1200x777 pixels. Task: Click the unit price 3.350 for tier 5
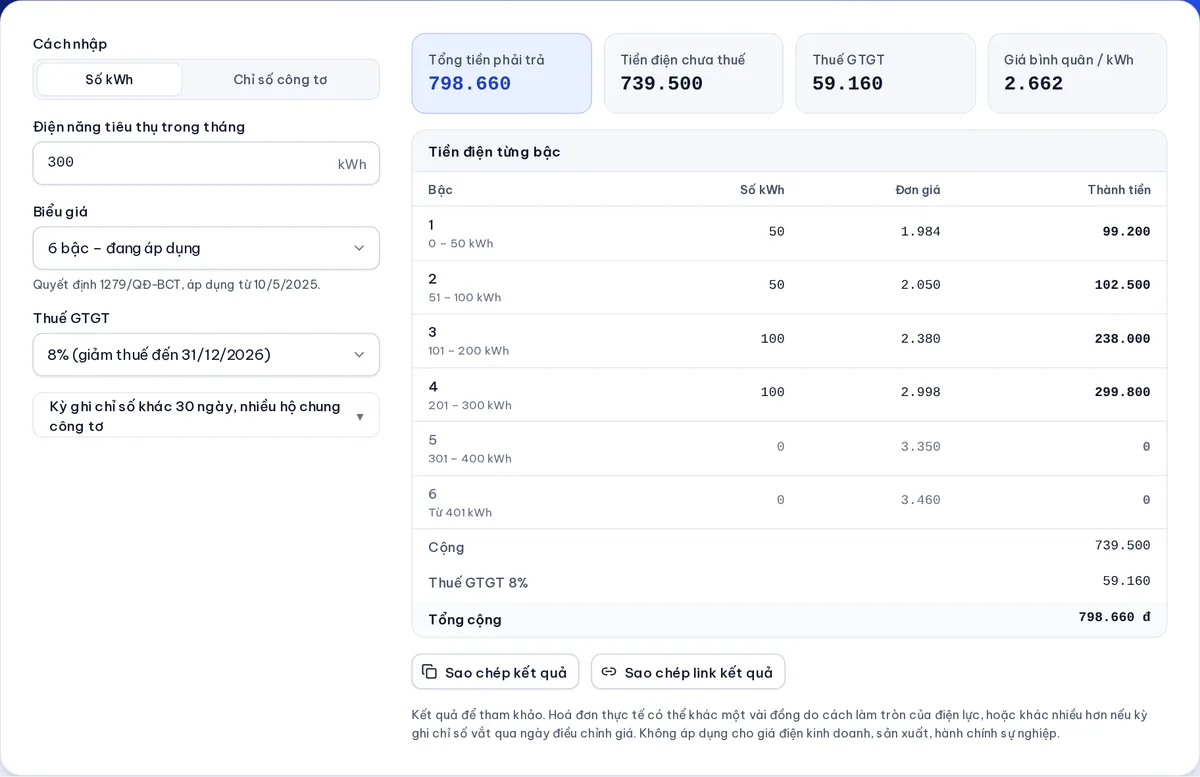click(920, 447)
